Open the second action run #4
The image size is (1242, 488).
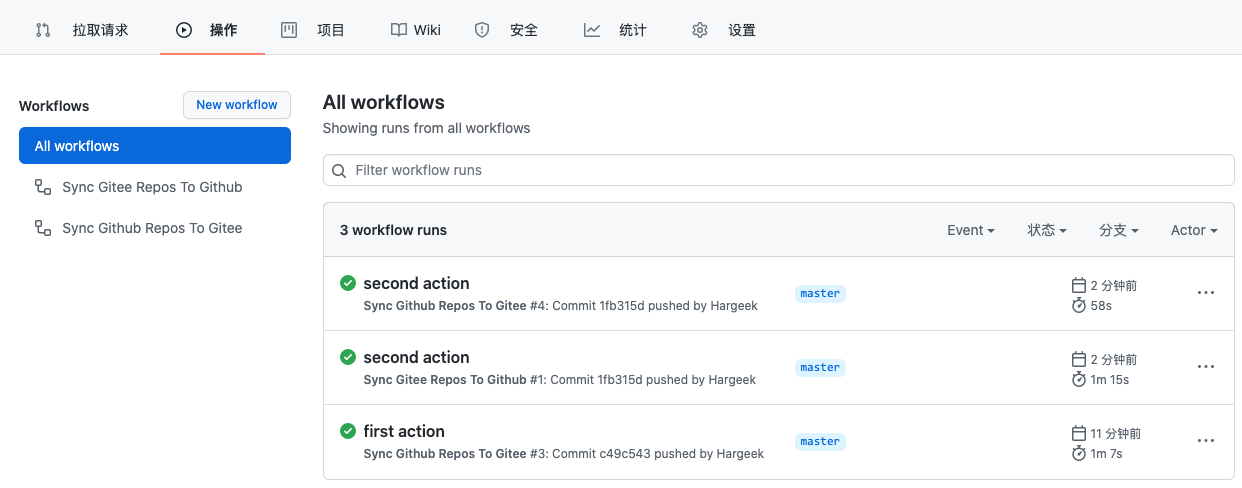(416, 283)
